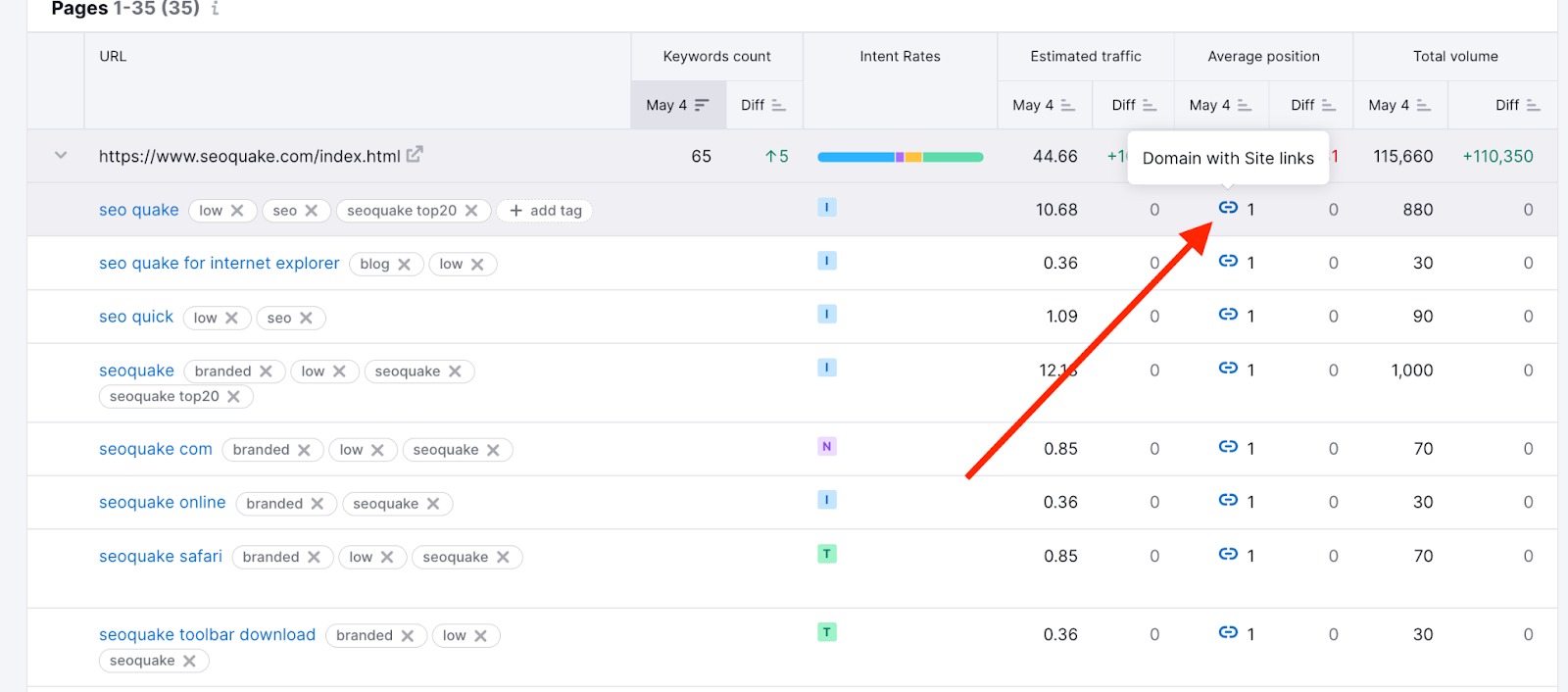1568x692 pixels.
Task: Sort by Average position May 4 column
Action: pyautogui.click(x=1219, y=105)
